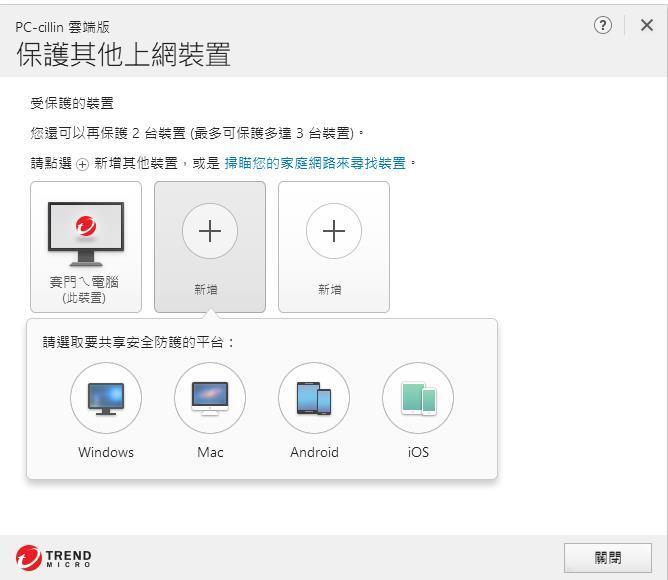The height and width of the screenshot is (580, 668).
Task: Click the Mac label text
Action: (x=210, y=452)
